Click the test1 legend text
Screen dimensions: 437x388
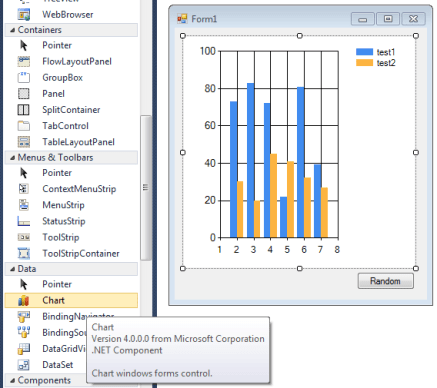point(386,52)
